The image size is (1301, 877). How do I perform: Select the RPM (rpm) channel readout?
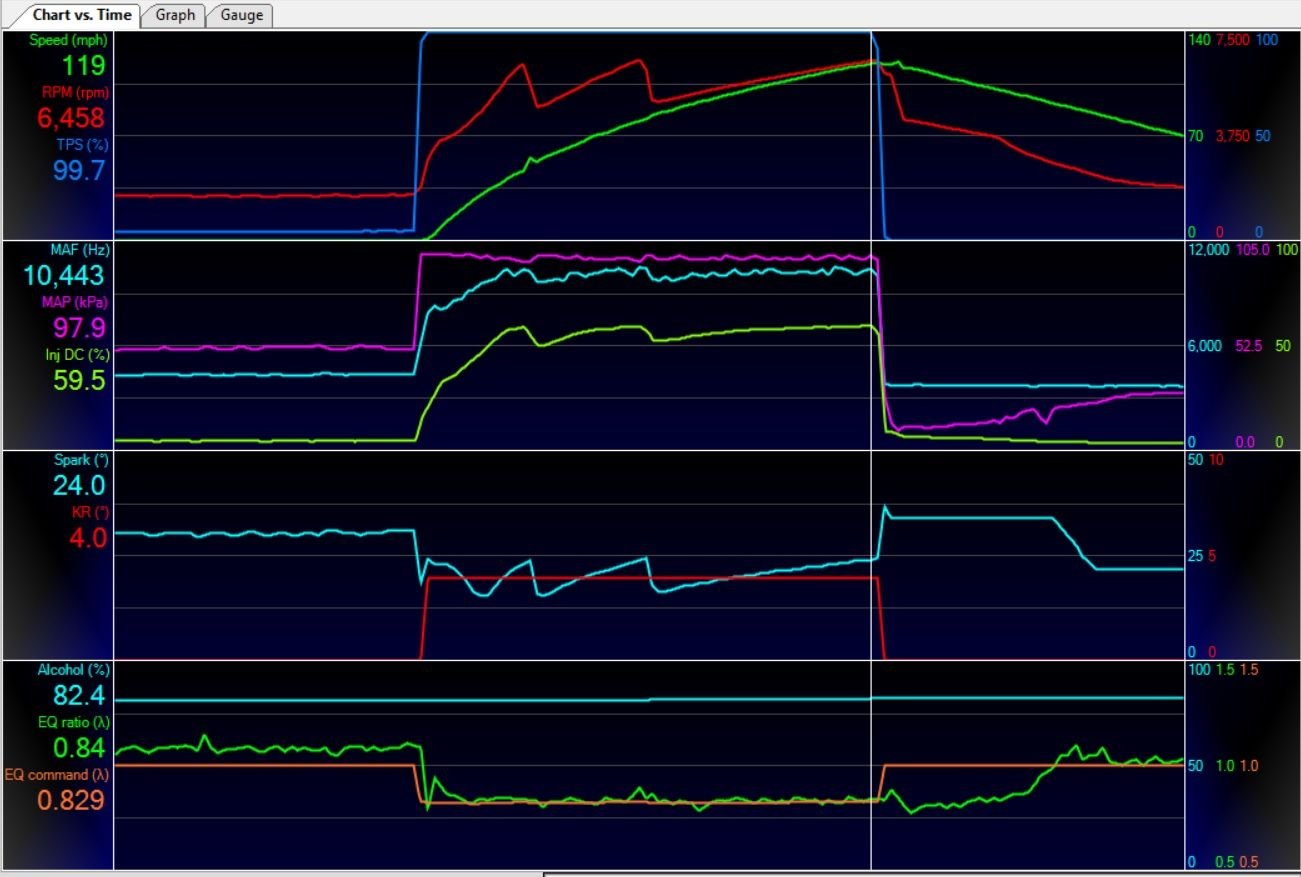tap(70, 118)
